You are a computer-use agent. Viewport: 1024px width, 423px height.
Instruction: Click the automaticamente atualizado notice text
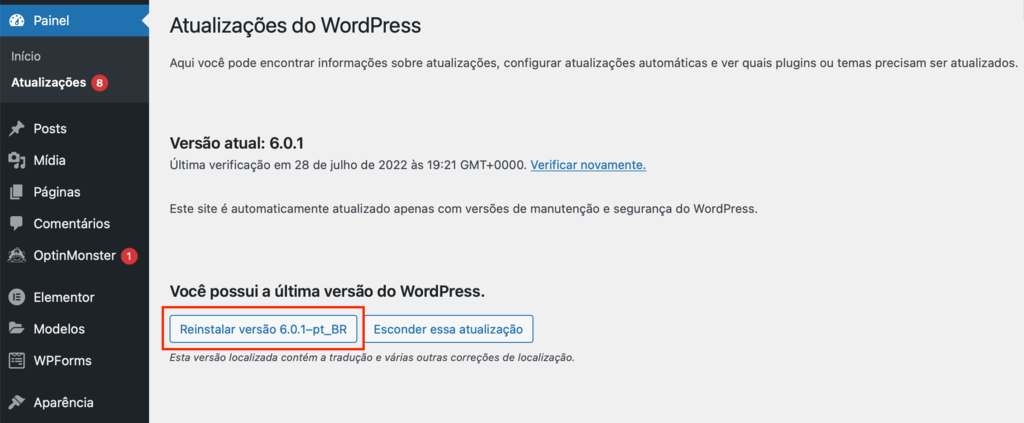pos(463,210)
